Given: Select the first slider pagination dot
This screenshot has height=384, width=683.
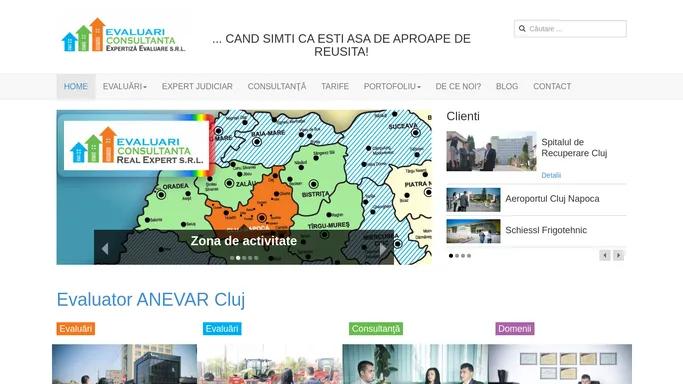Looking at the screenshot, I should tap(232, 258).
